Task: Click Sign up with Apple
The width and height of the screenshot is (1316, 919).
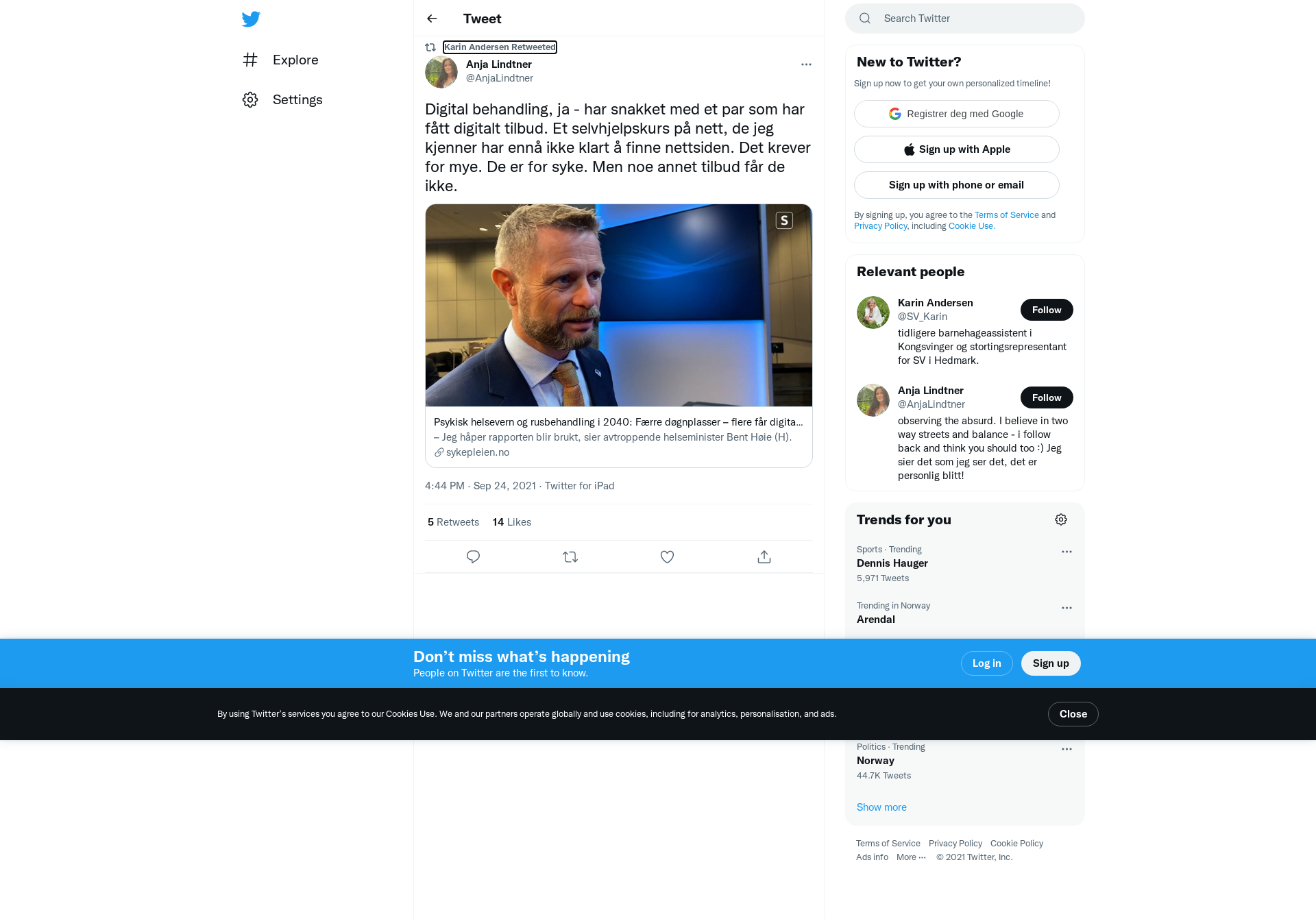Action: (957, 149)
